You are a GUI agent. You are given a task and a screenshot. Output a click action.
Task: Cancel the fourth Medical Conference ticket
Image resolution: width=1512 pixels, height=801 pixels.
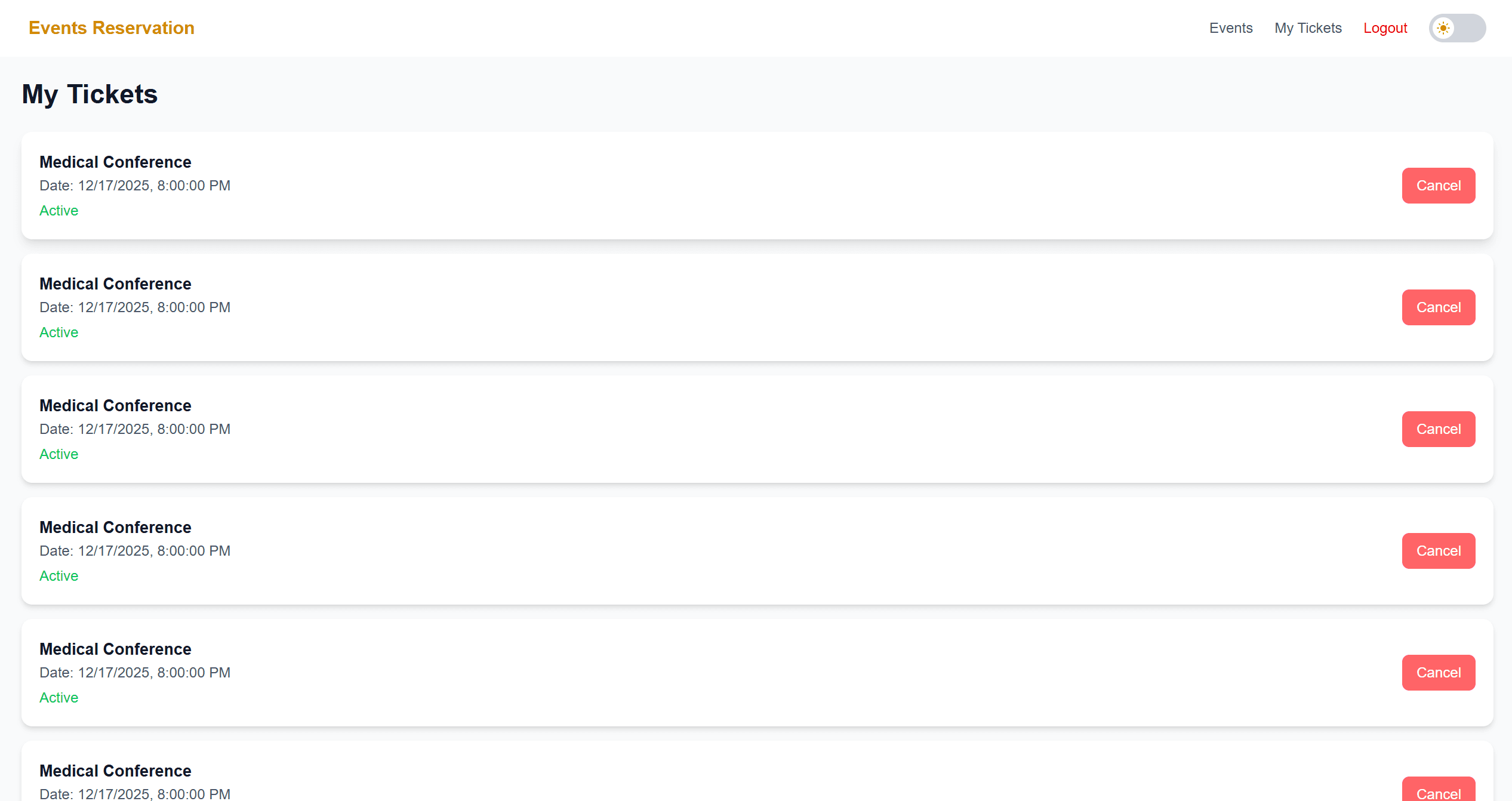(x=1439, y=551)
